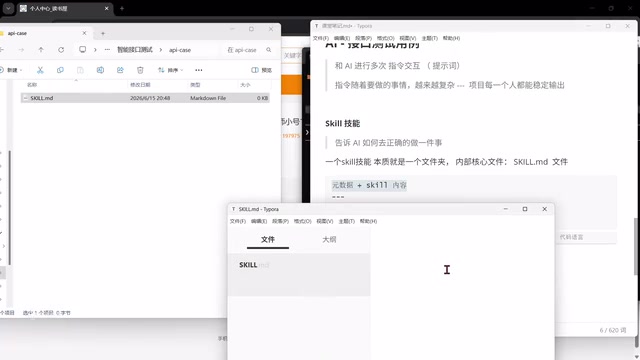The height and width of the screenshot is (360, 640).
Task: Click the Markdown File type cell
Action: tap(208, 98)
